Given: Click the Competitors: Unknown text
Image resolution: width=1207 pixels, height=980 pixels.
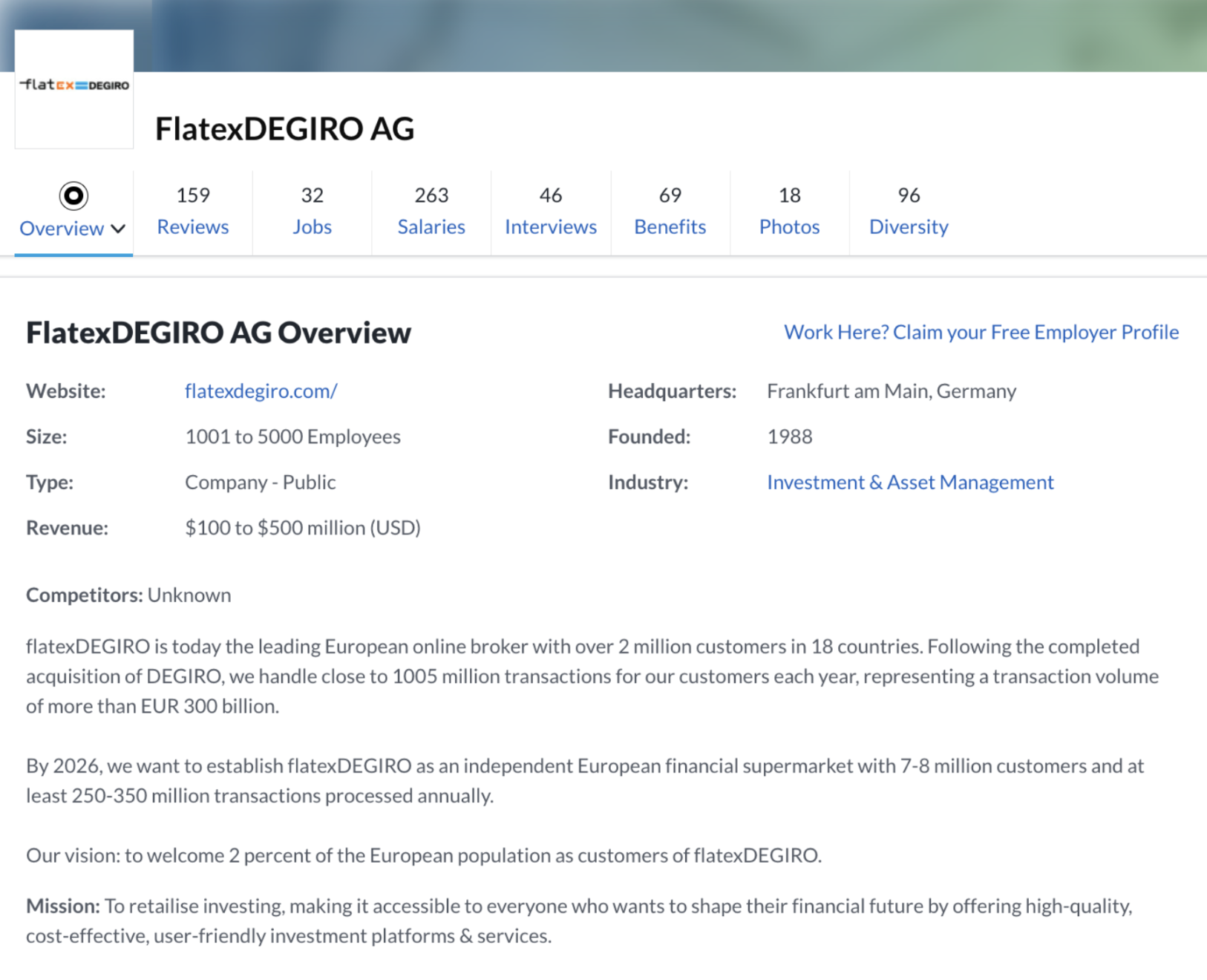Looking at the screenshot, I should click(128, 595).
